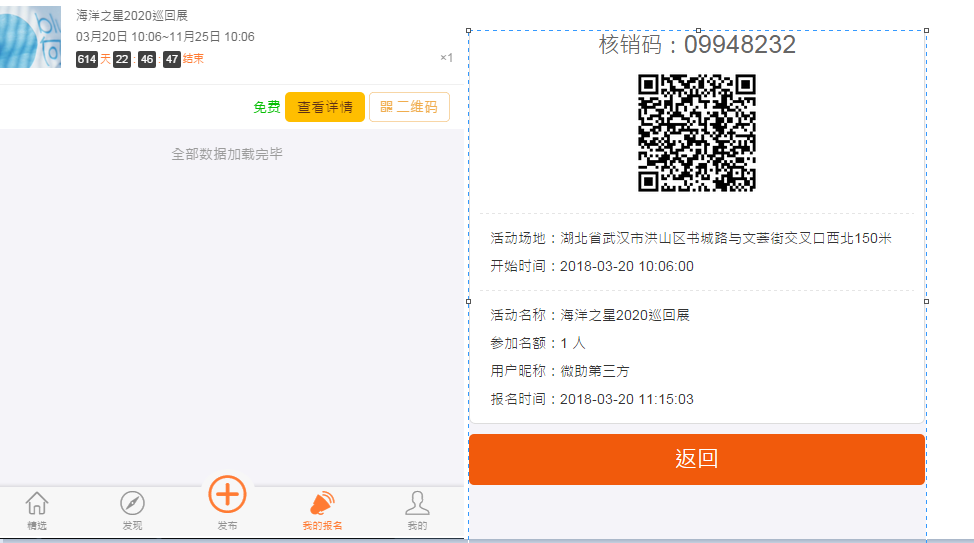Click the 查看详情 button
Viewport: 974px width, 543px height.
[325, 107]
